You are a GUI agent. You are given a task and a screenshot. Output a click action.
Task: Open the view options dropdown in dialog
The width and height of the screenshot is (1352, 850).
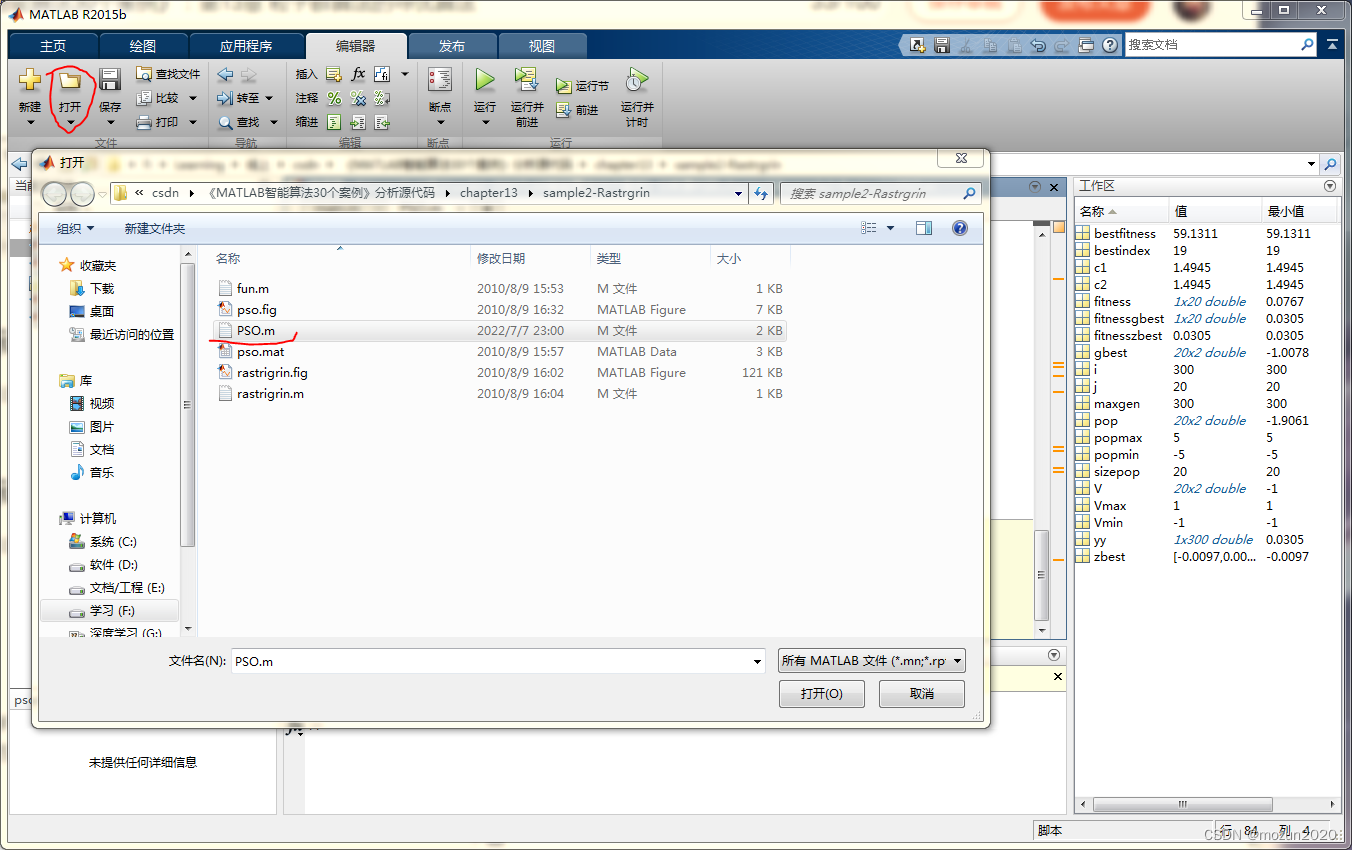[x=891, y=228]
